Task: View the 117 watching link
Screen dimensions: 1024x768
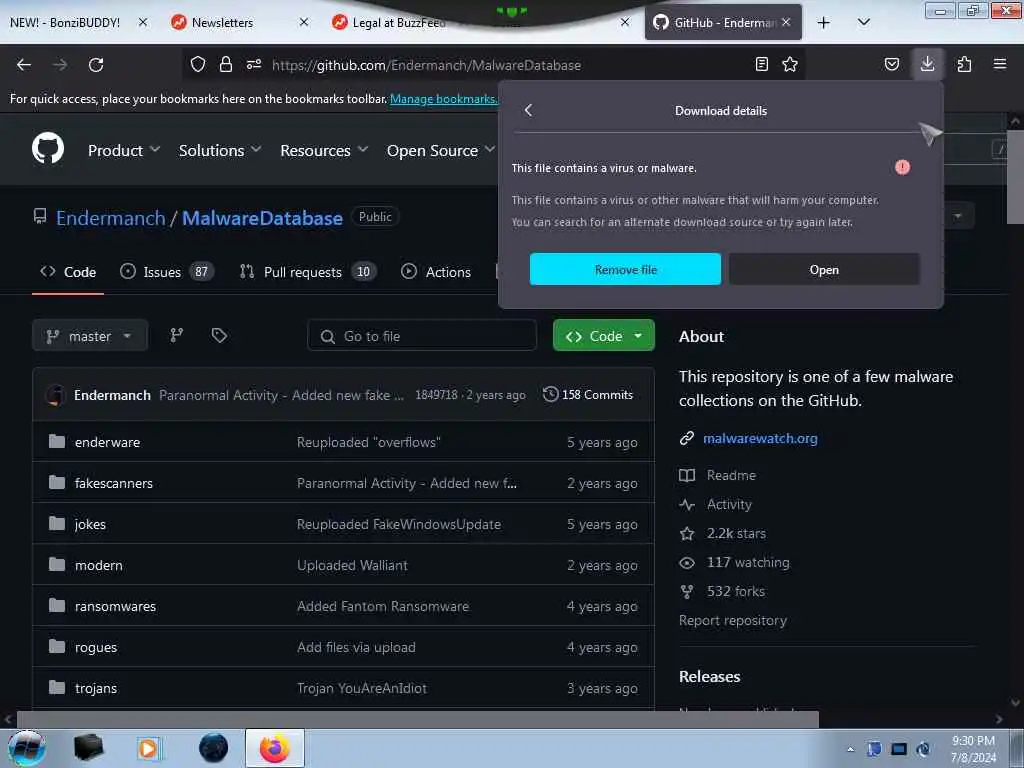Action: pyautogui.click(x=748, y=562)
